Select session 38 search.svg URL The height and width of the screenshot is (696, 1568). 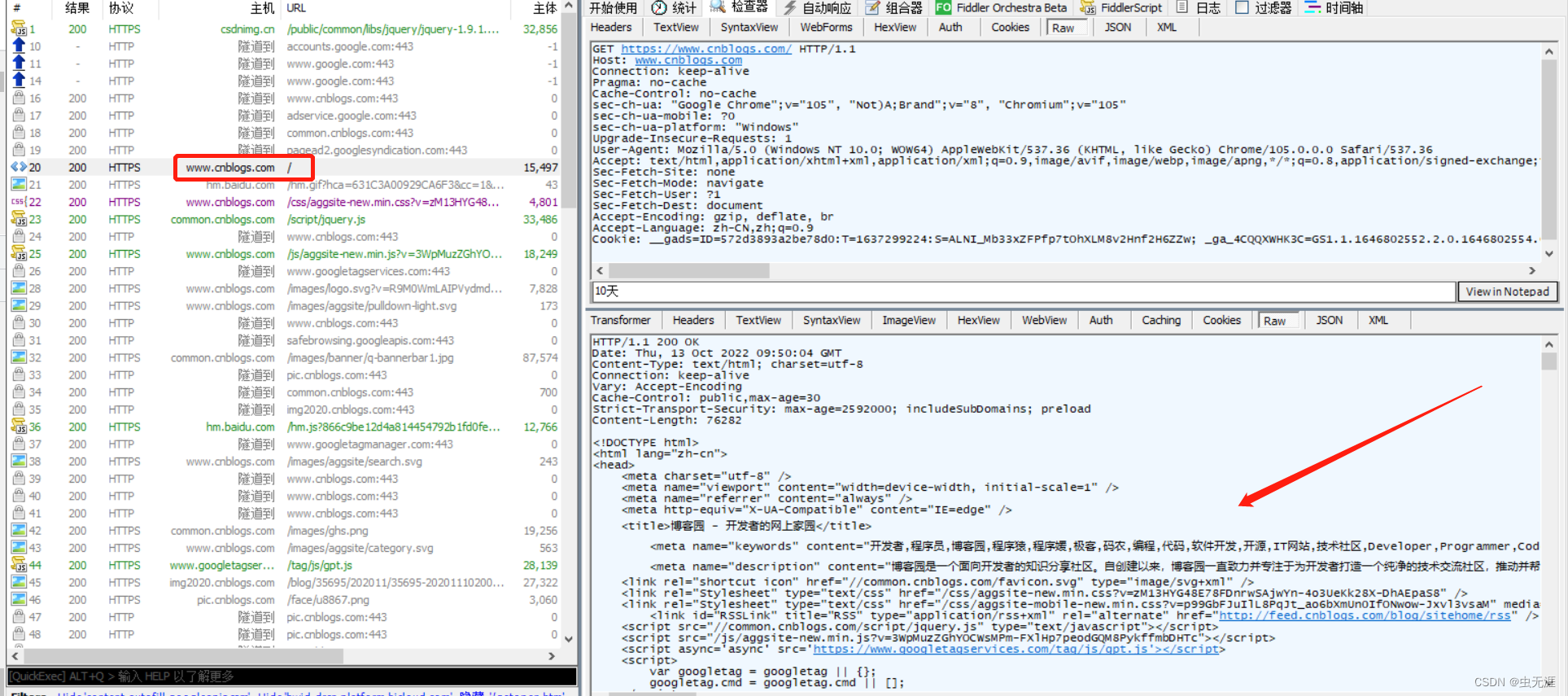(x=354, y=462)
